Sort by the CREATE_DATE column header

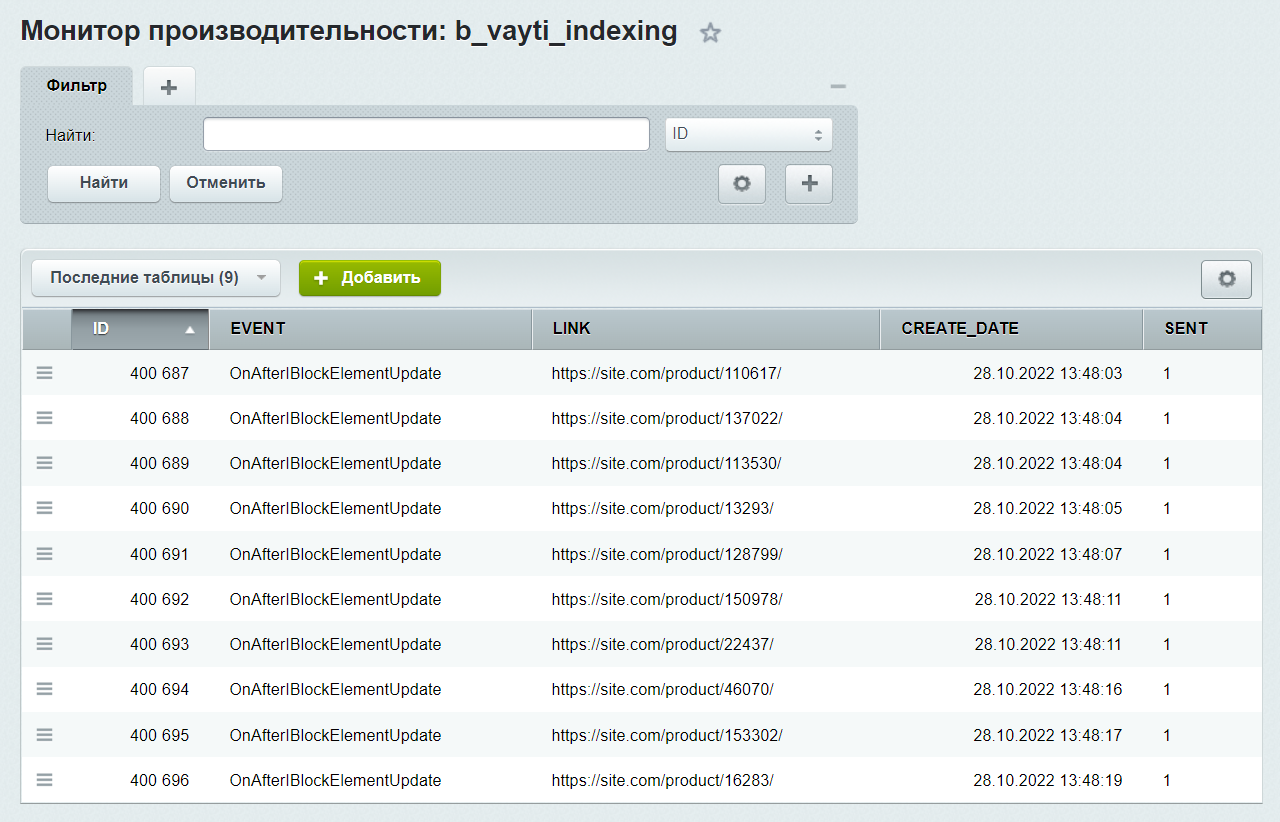[1012, 328]
